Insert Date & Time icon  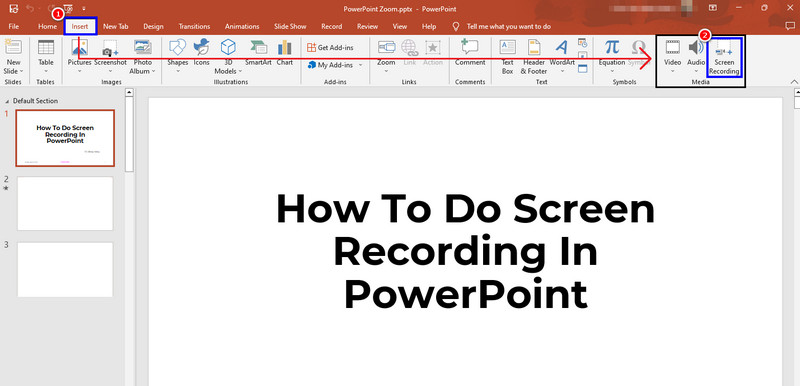pos(583,43)
